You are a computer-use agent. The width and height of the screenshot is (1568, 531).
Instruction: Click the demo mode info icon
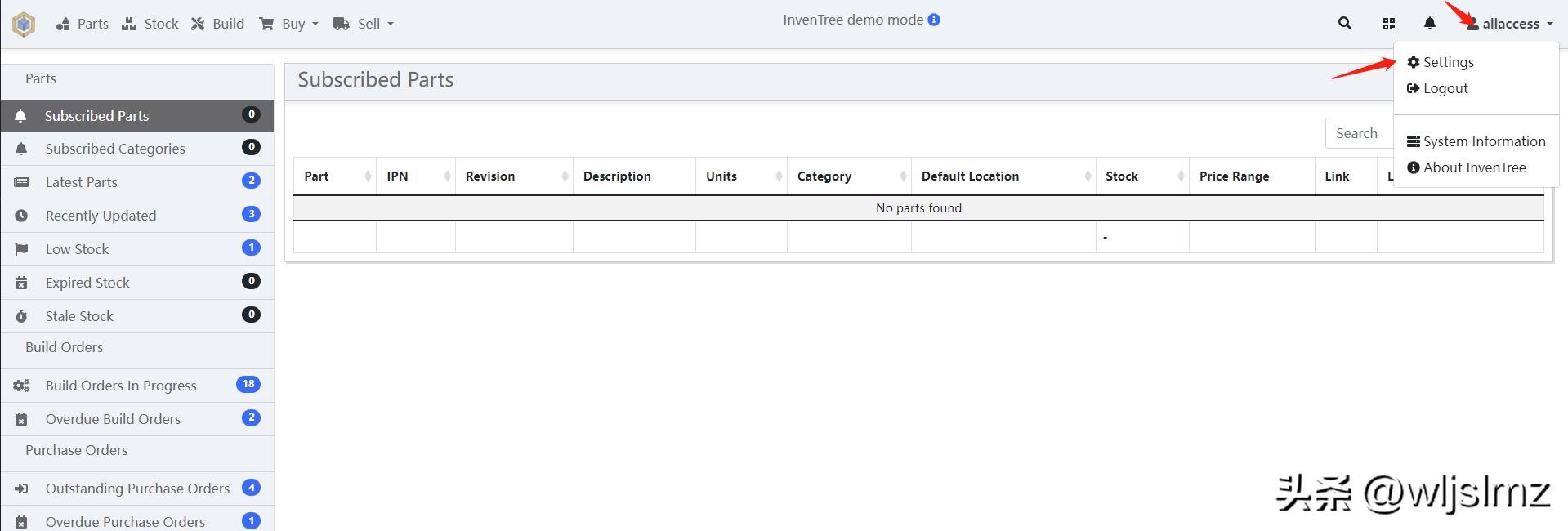coord(934,20)
